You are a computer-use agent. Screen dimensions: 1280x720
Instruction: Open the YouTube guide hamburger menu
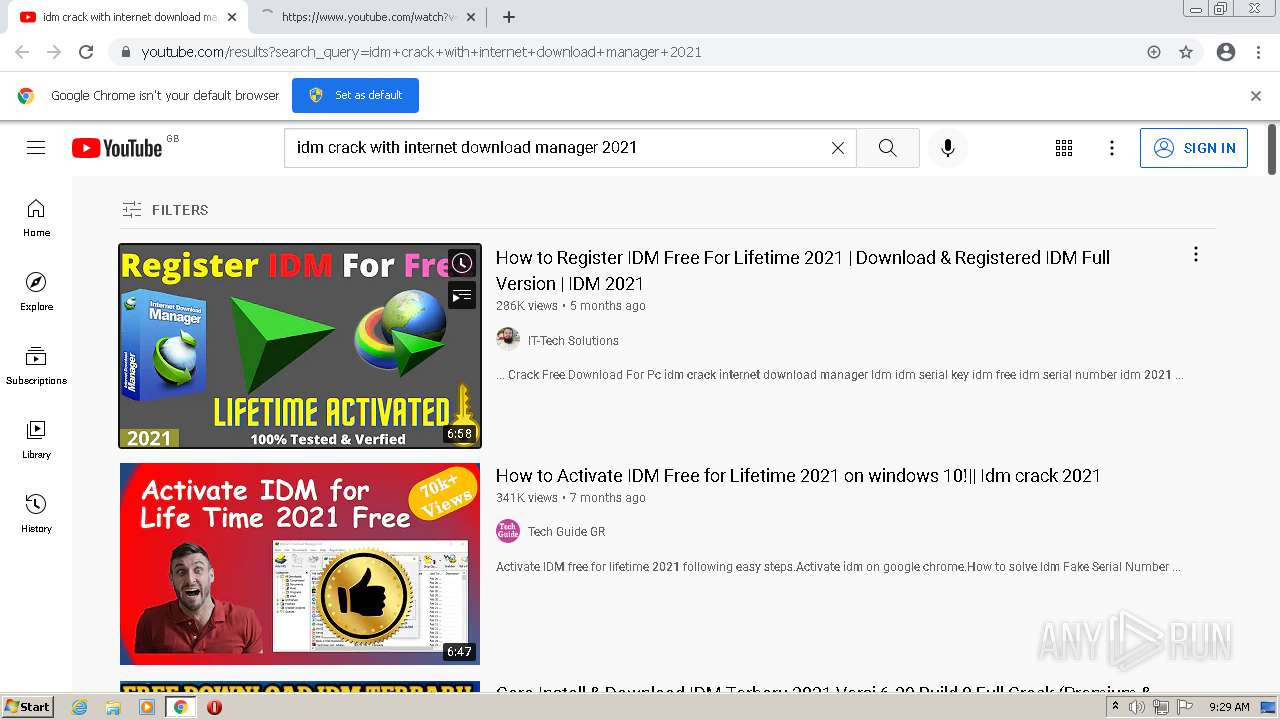pyautogui.click(x=36, y=148)
